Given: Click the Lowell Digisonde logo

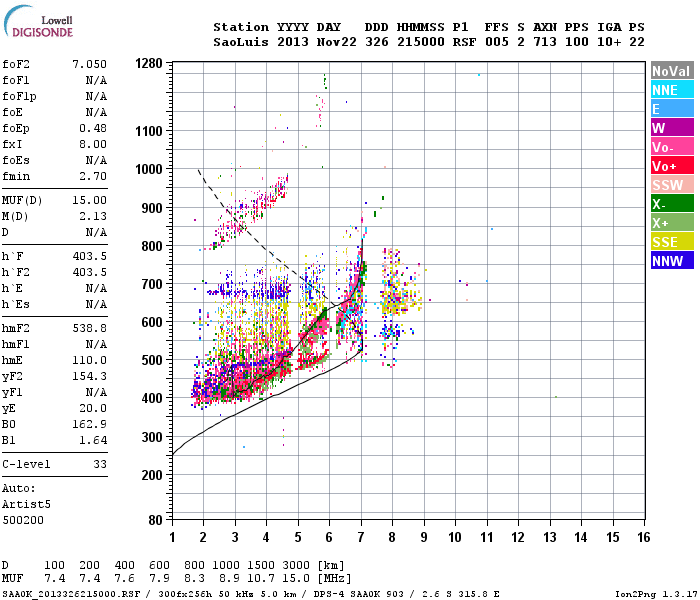Looking at the screenshot, I should [38, 21].
